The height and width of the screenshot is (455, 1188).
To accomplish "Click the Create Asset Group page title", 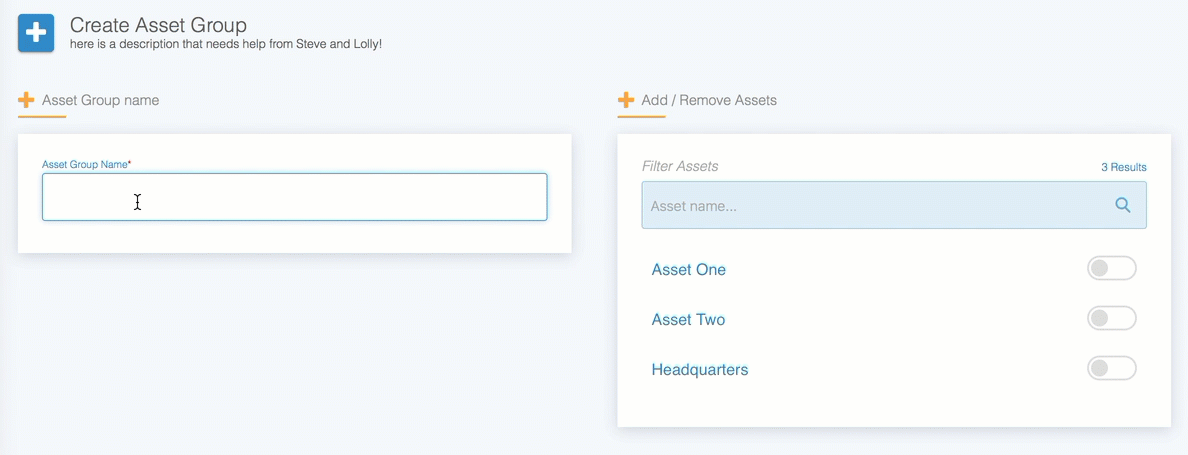I will 158,25.
